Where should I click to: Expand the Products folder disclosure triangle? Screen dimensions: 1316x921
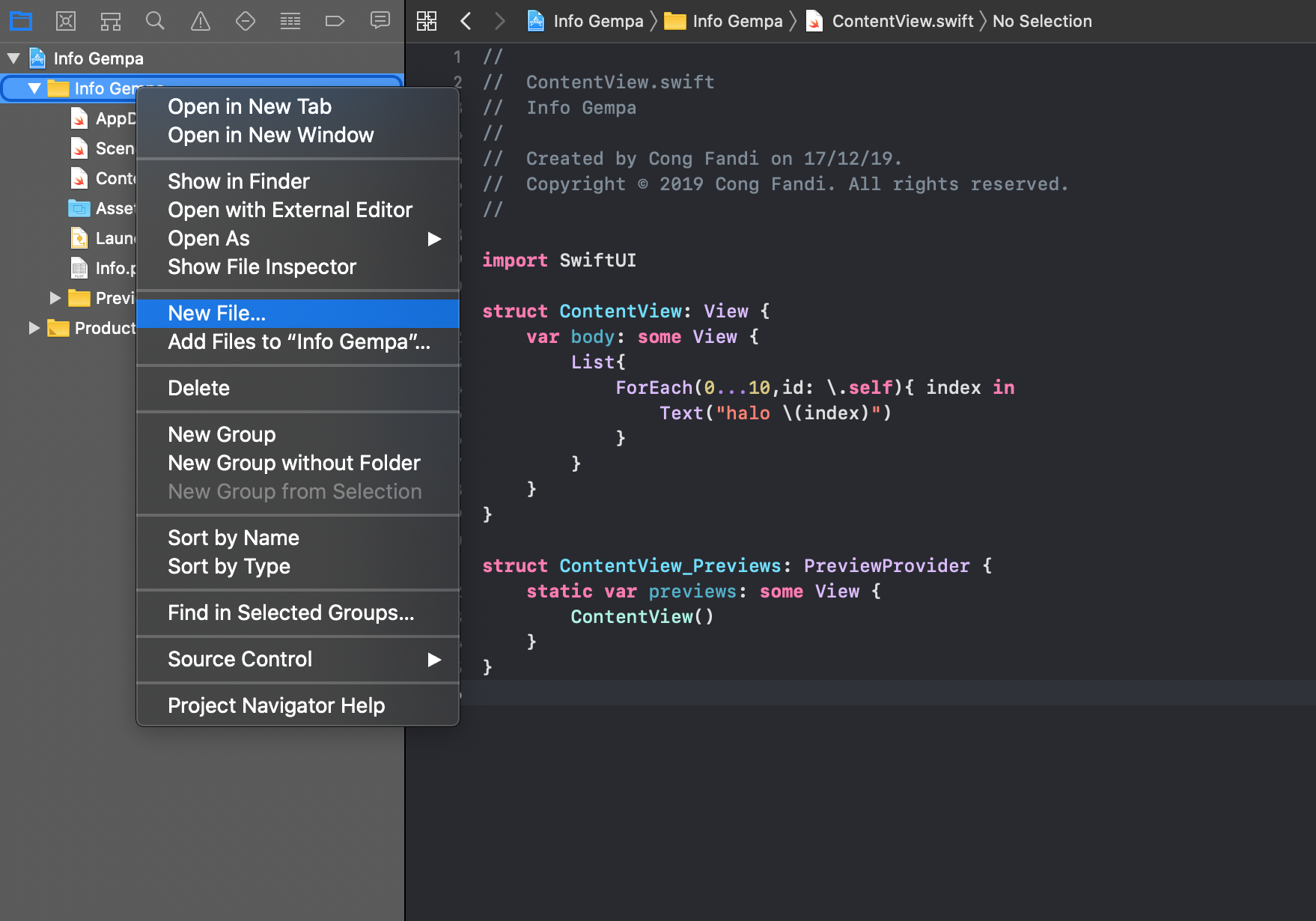[34, 328]
